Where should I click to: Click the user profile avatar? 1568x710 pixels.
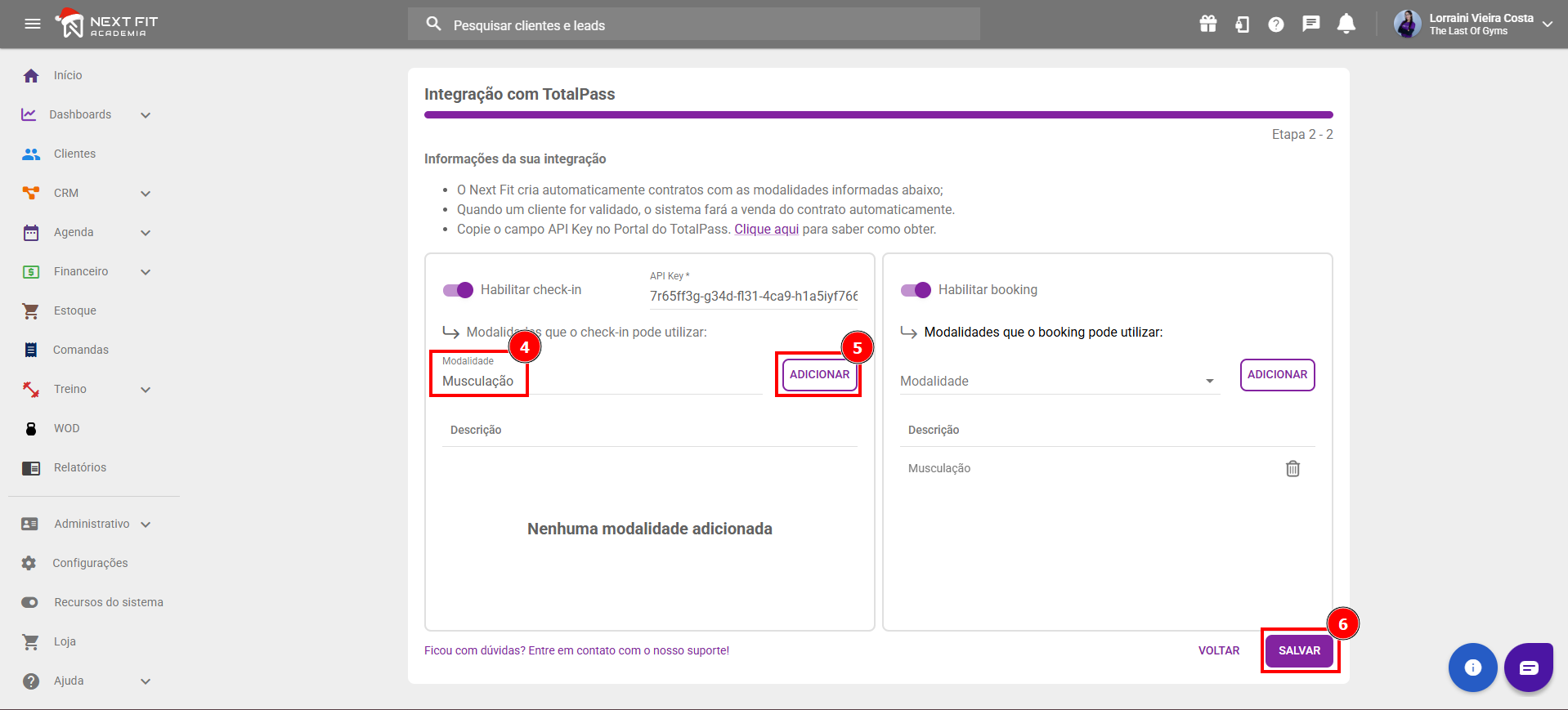click(1408, 24)
